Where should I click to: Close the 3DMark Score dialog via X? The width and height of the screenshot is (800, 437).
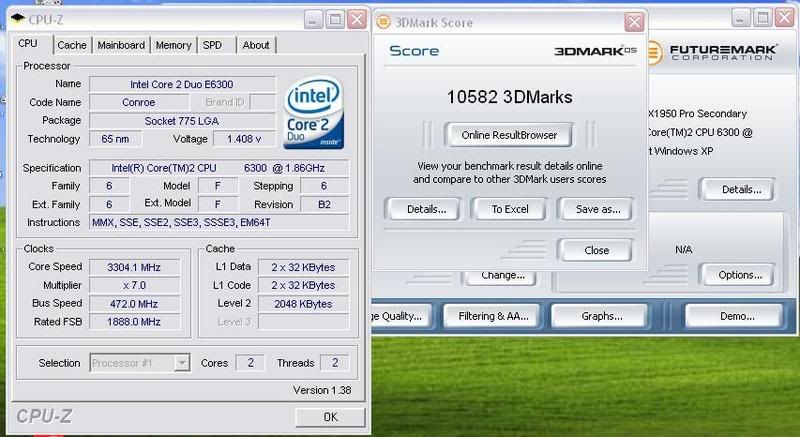click(634, 22)
